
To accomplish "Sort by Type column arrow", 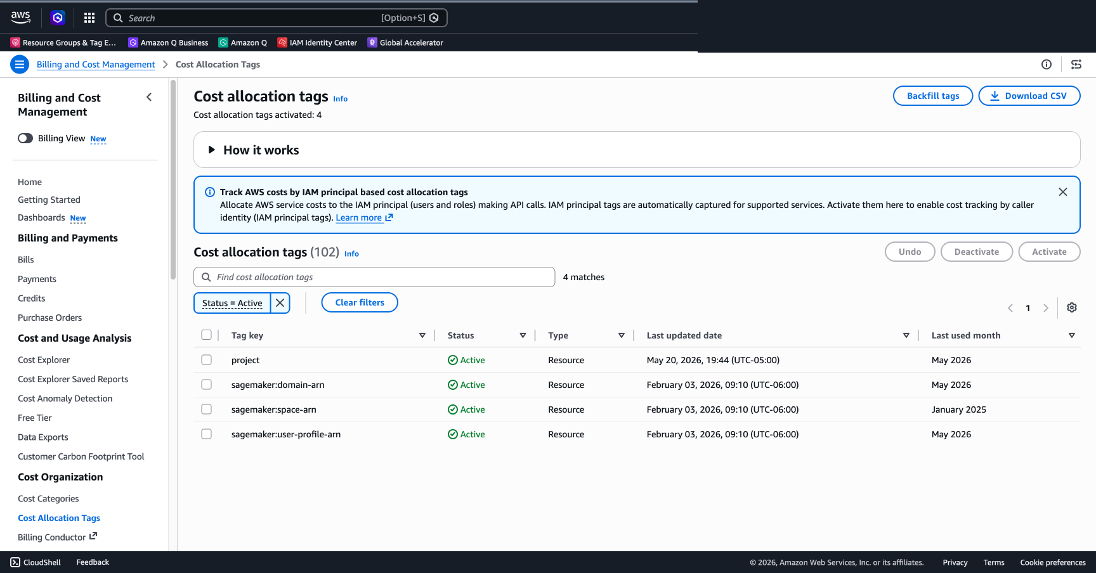I will click(x=621, y=335).
